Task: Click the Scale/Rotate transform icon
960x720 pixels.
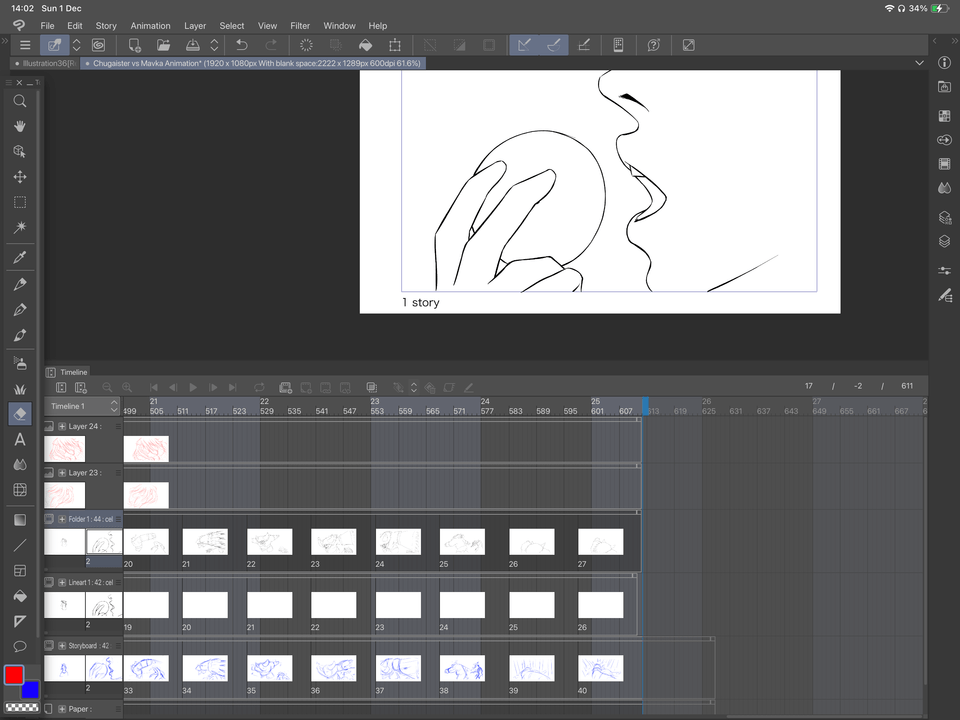Action: pos(395,45)
